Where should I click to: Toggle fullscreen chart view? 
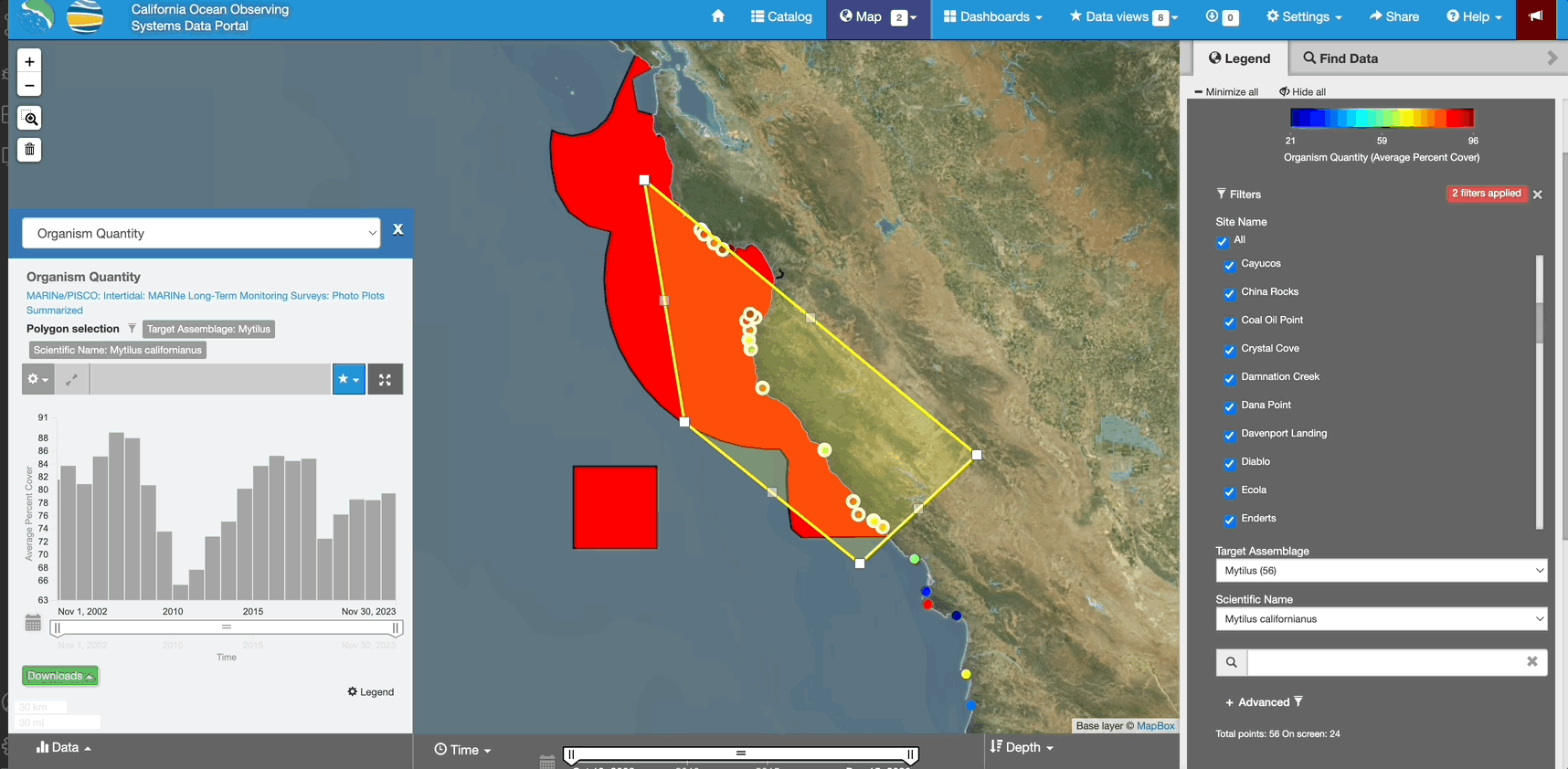[385, 379]
